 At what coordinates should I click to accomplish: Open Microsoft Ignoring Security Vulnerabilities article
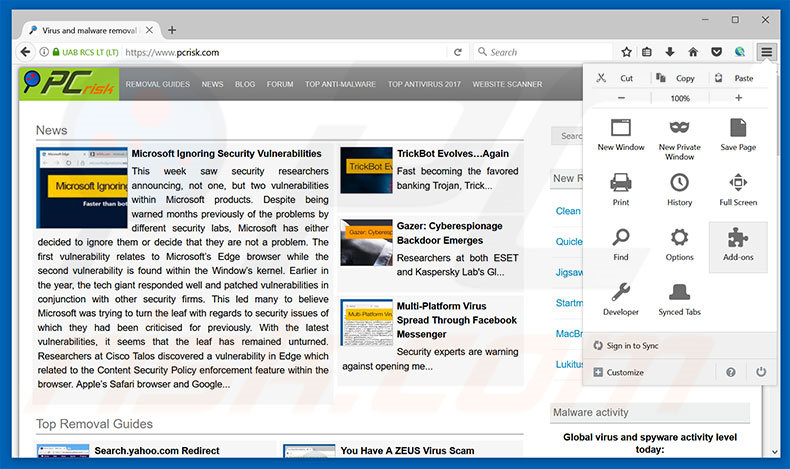pyautogui.click(x=226, y=154)
